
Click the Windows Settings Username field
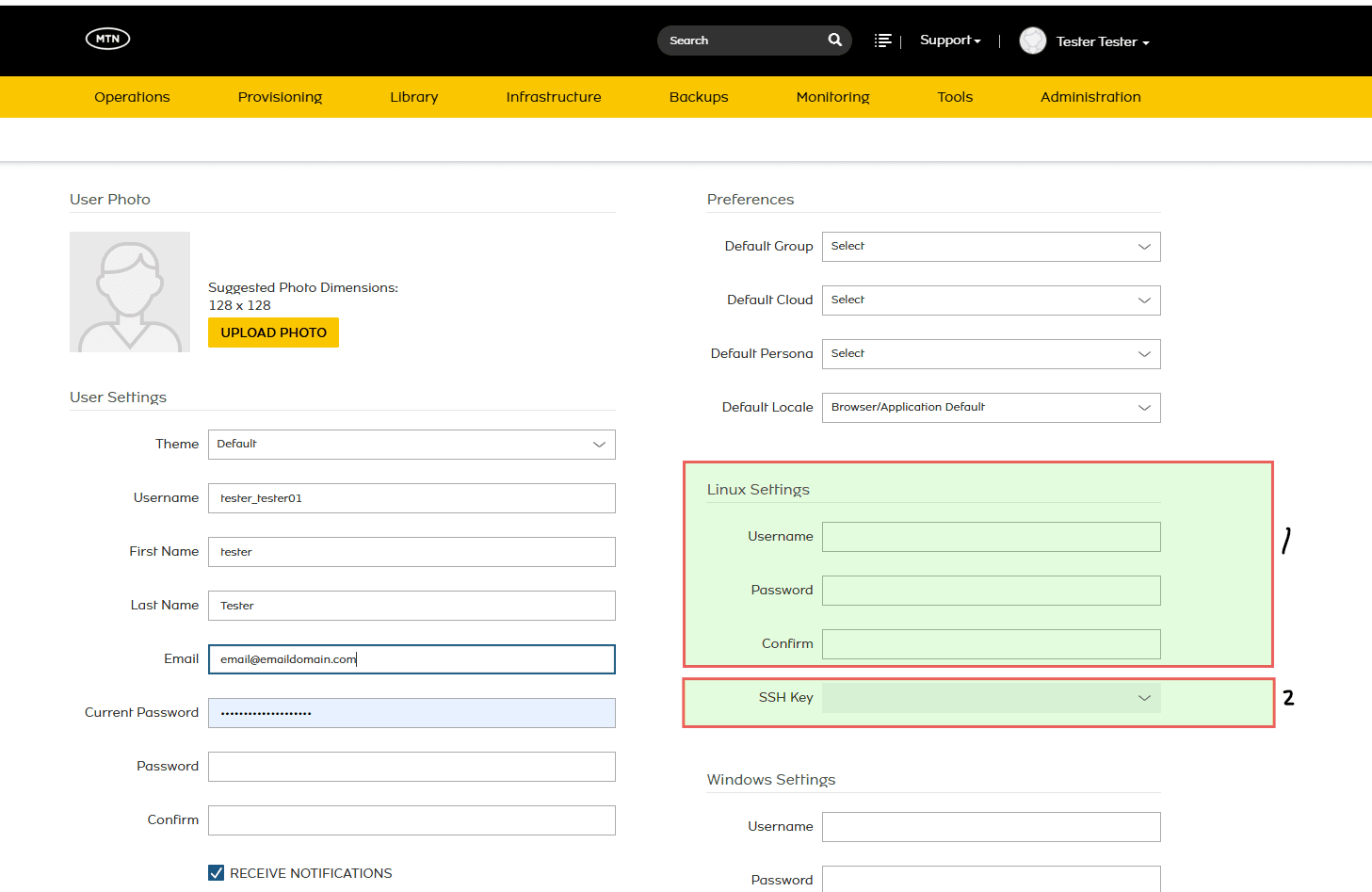991,827
